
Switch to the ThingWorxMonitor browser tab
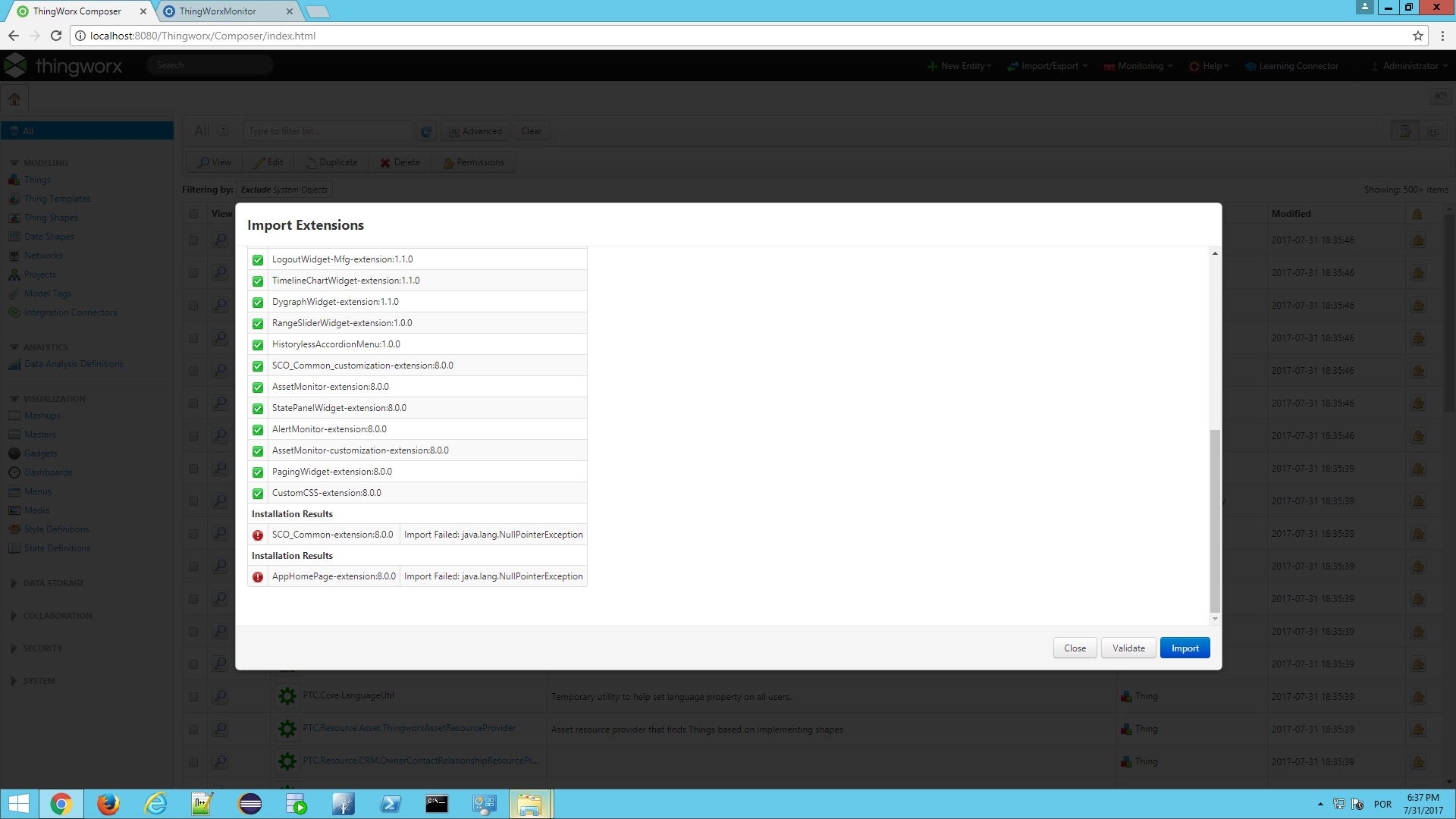tap(218, 11)
